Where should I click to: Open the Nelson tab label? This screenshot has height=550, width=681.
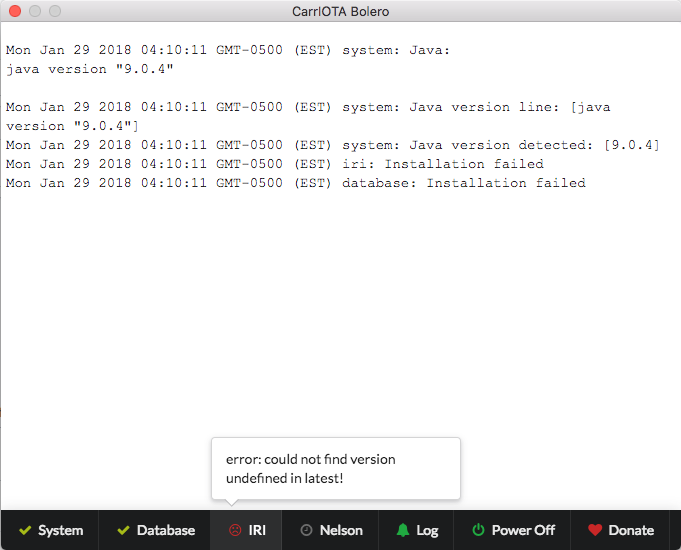click(341, 530)
